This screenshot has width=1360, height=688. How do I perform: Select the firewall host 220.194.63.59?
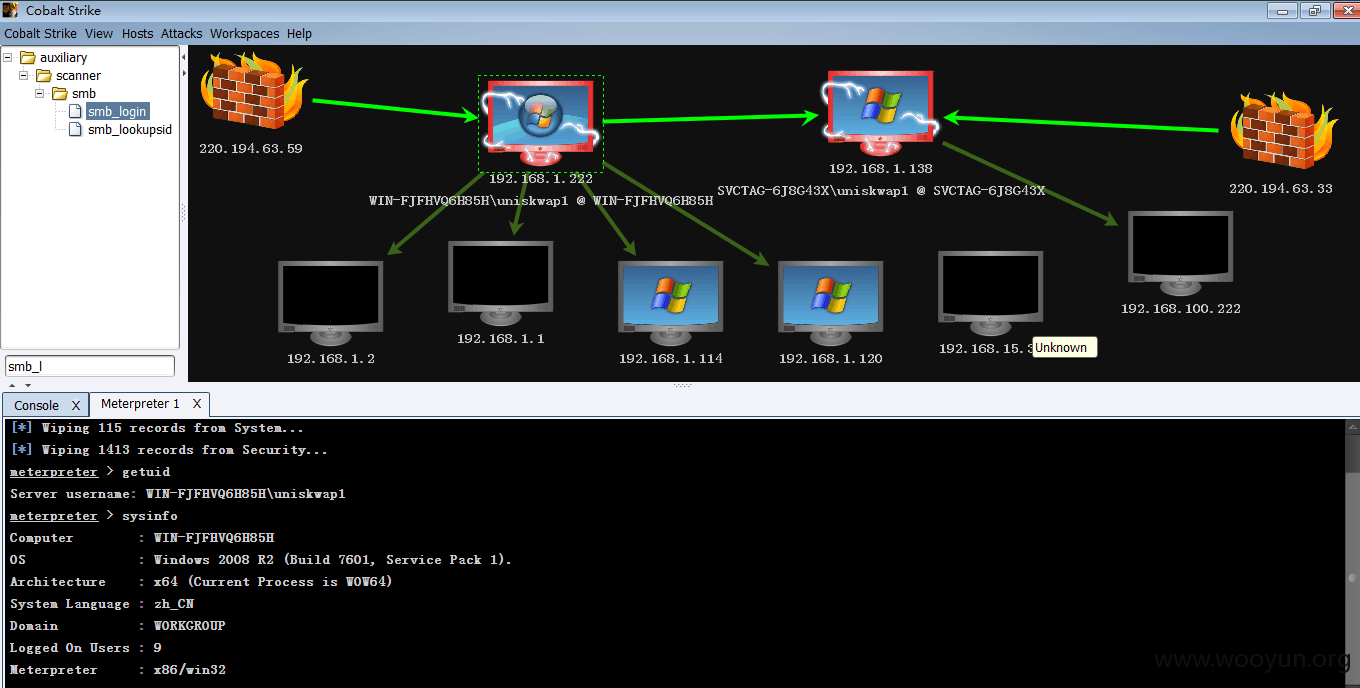pos(253,92)
